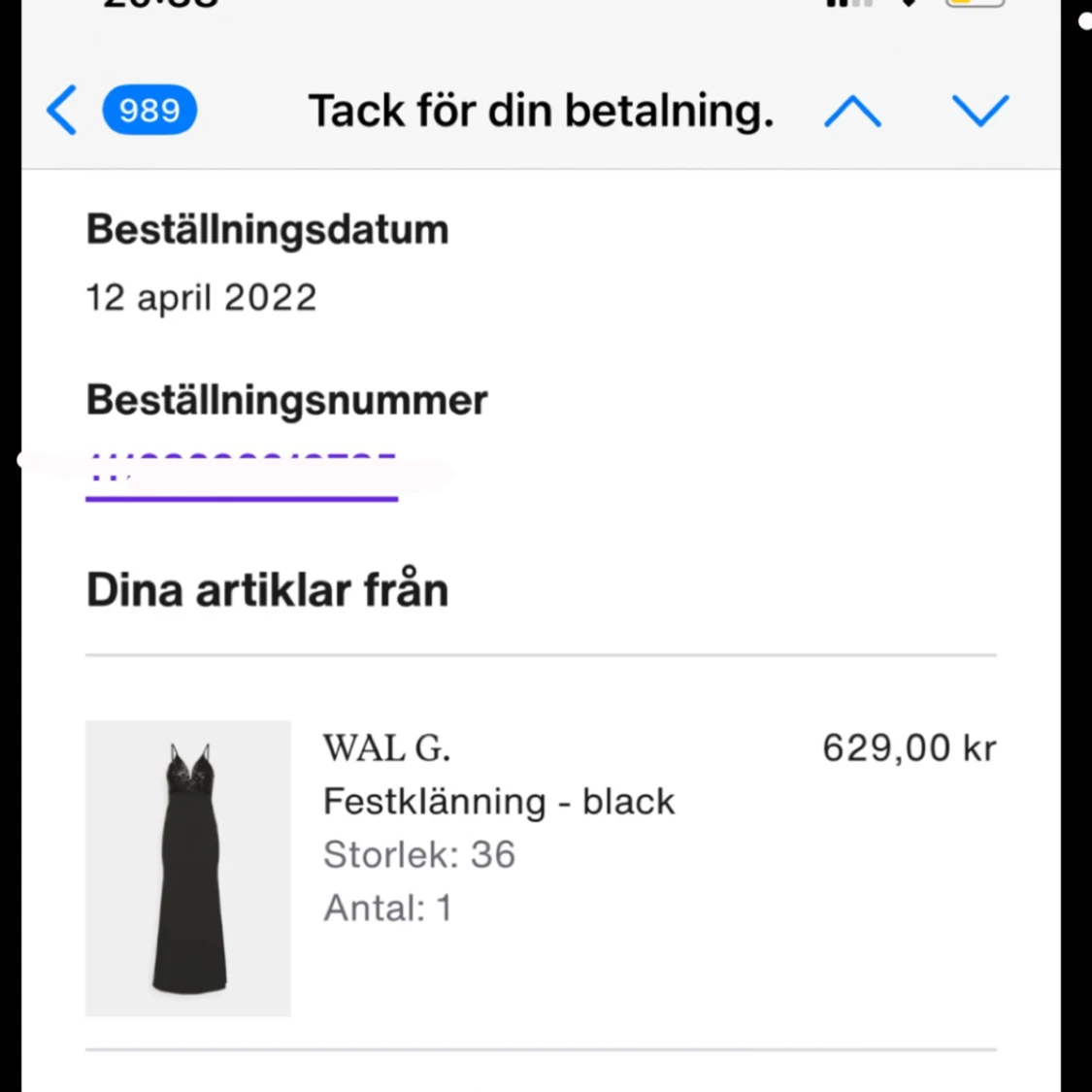Jump to the previous message with the up arrow

[x=852, y=111]
